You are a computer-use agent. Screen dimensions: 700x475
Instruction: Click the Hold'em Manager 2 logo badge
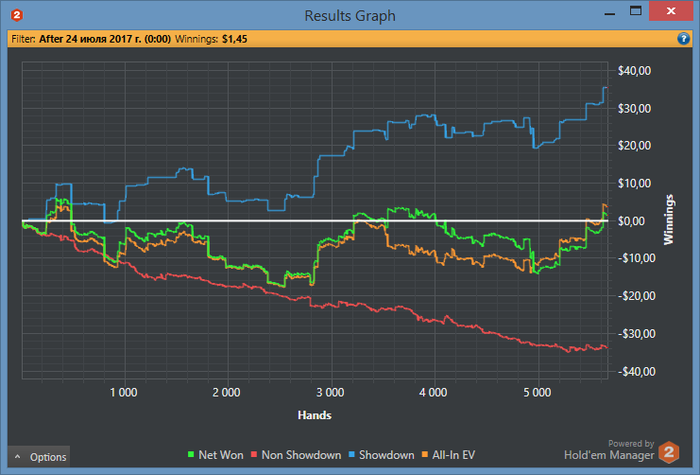(x=668, y=452)
